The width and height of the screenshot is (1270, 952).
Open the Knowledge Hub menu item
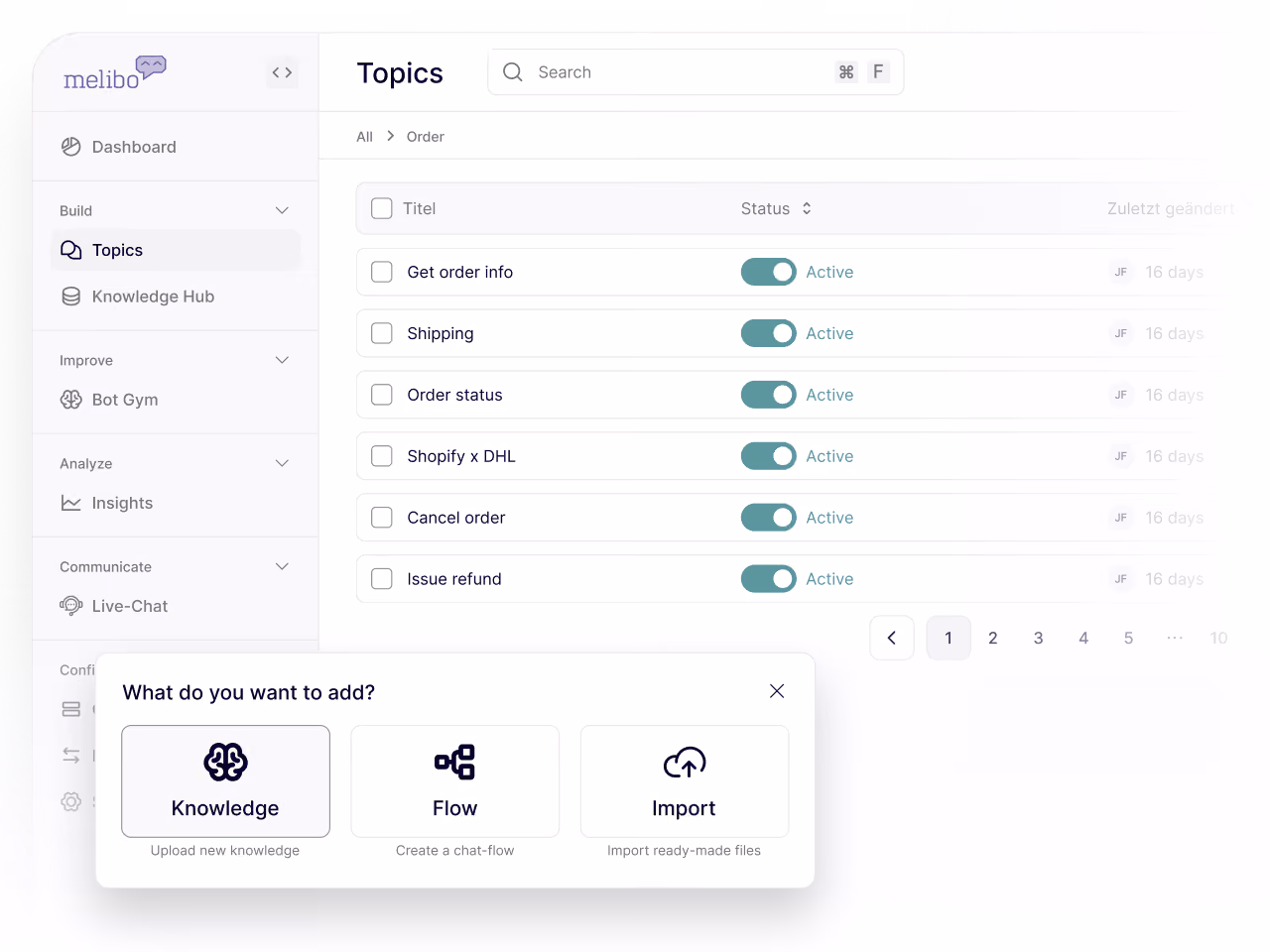[x=176, y=297]
